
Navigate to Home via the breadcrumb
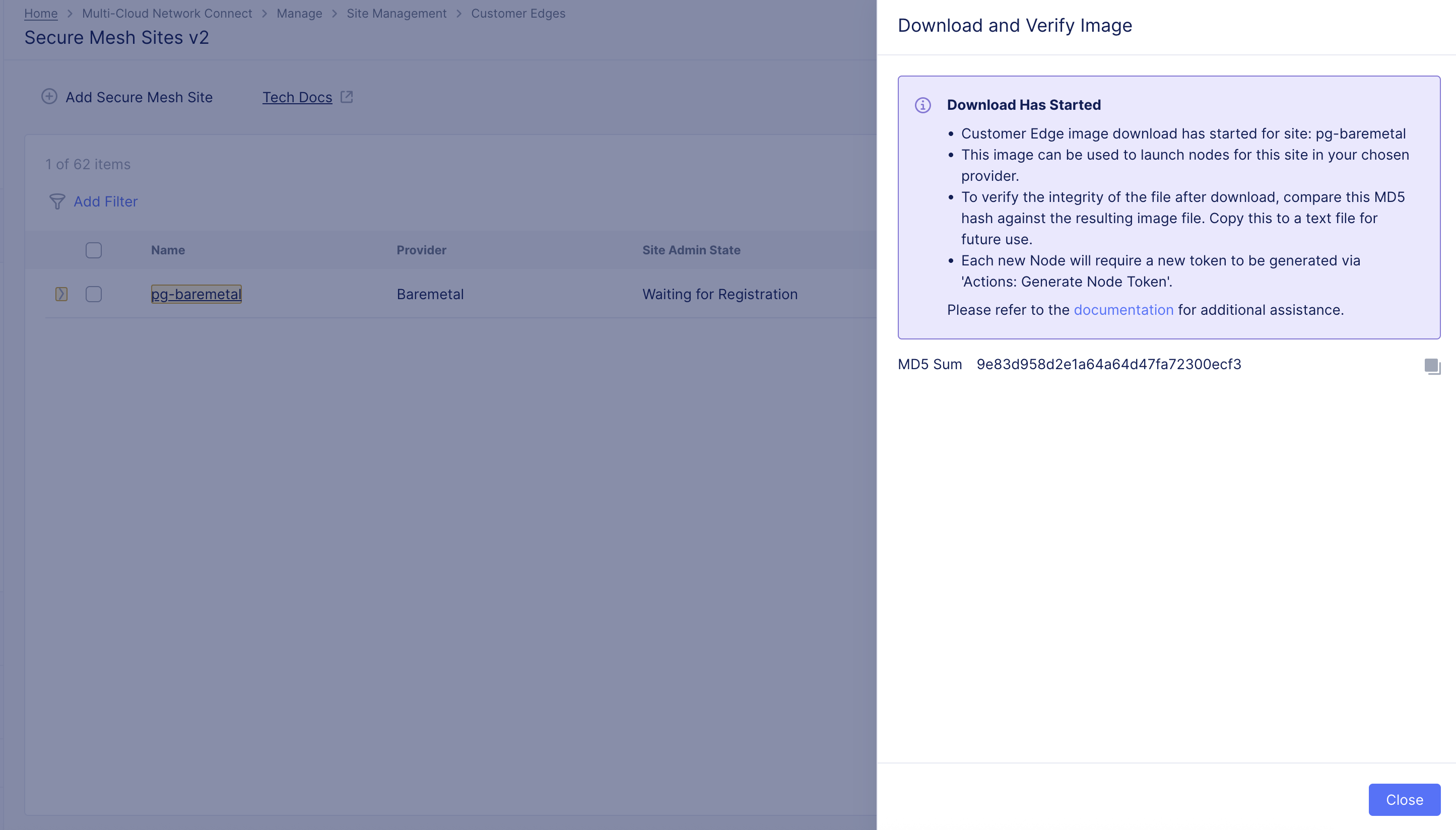click(40, 13)
